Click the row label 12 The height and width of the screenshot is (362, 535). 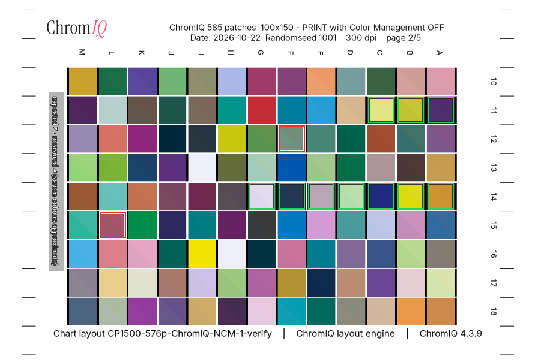[x=493, y=139]
